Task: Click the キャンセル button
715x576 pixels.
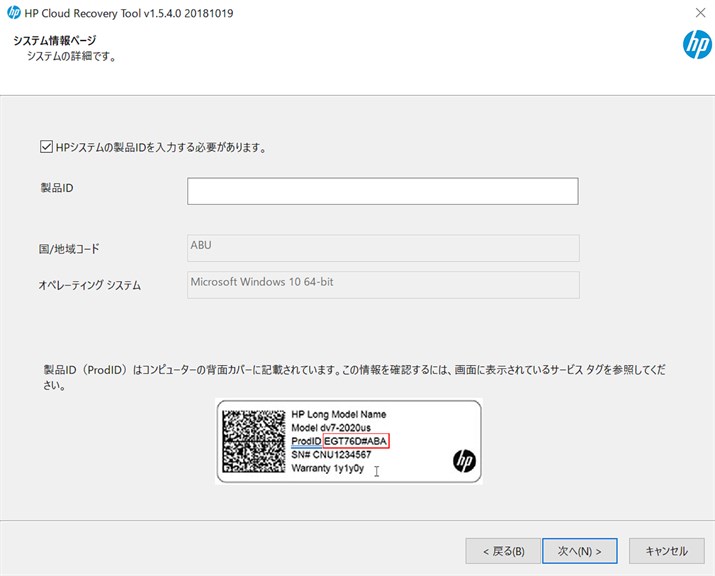Action: (x=667, y=551)
